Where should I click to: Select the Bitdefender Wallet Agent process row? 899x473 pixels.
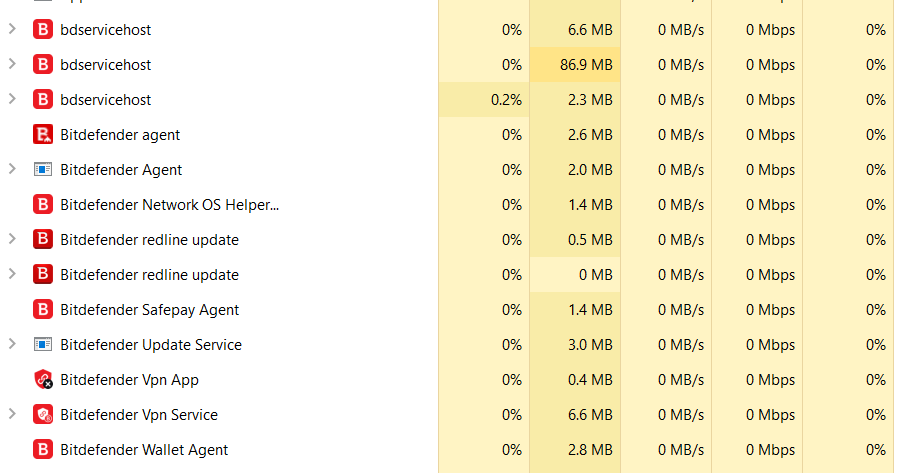(x=144, y=450)
